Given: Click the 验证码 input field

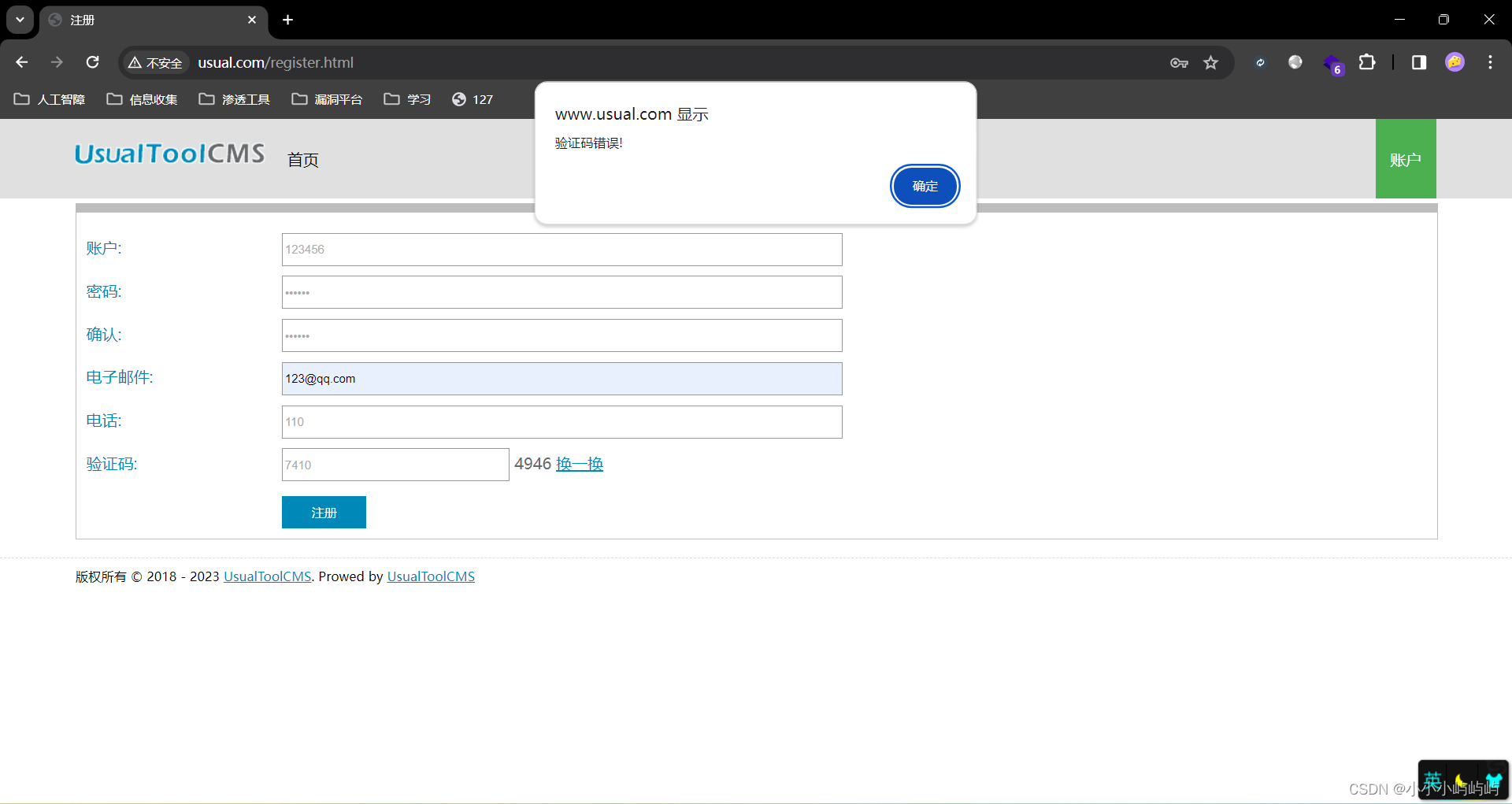Looking at the screenshot, I should pyautogui.click(x=395, y=465).
